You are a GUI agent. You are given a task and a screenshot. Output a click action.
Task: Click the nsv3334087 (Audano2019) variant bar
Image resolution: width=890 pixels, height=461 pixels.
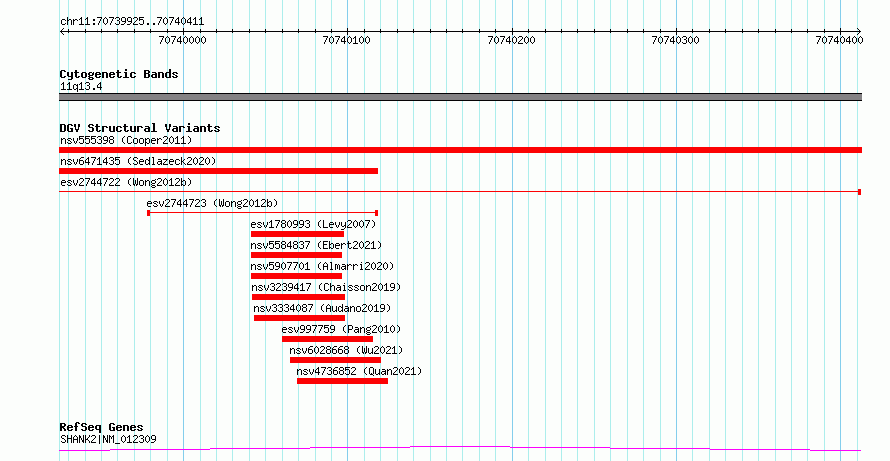point(299,318)
